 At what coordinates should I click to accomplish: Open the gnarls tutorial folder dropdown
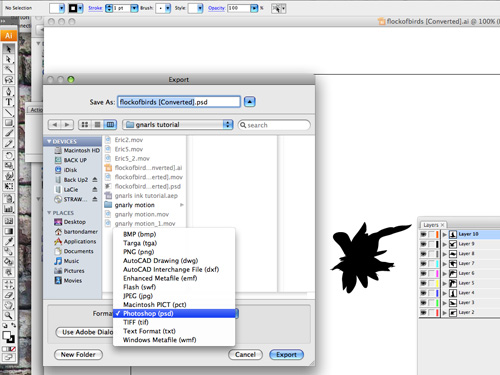(x=178, y=125)
